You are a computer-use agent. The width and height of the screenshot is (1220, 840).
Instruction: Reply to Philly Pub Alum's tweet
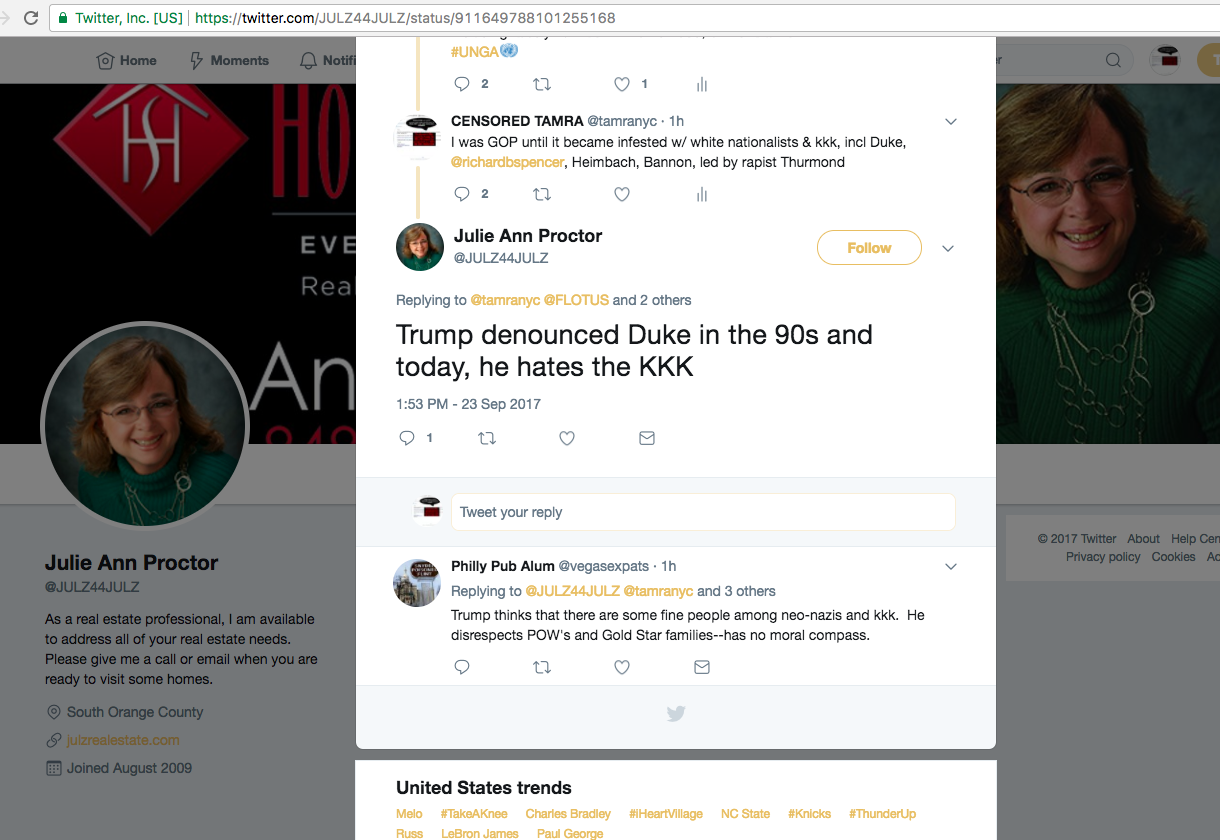coord(462,667)
